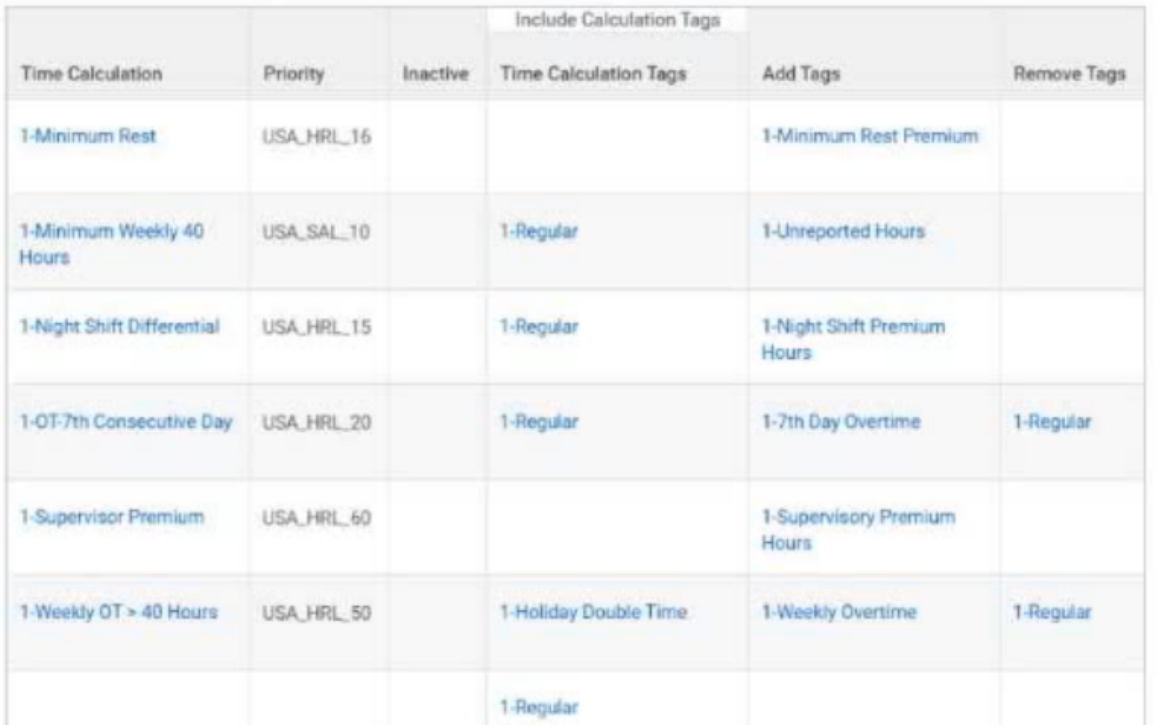Open 1-Night Shift Premium Hours tag
The image size is (1158, 725).
point(853,340)
